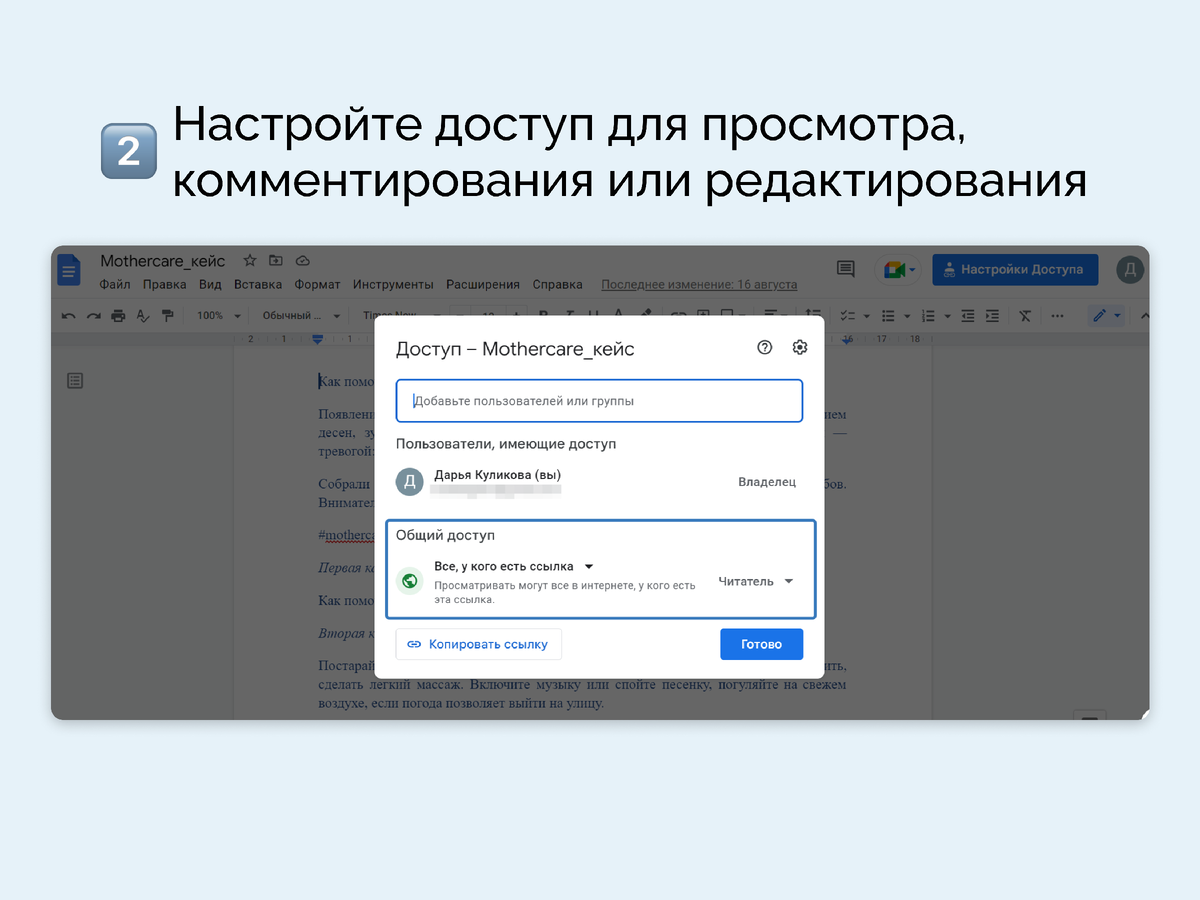Expand the checklist options arrow
Screen dimensions: 1200x900
[x=866, y=316]
